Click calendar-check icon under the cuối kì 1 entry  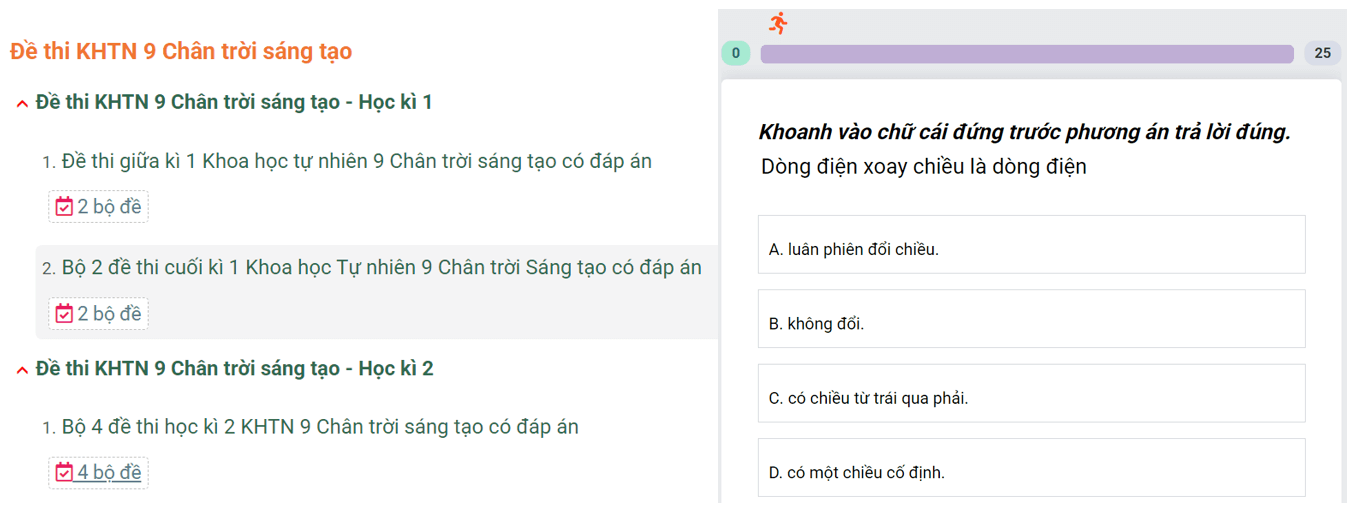(64, 314)
